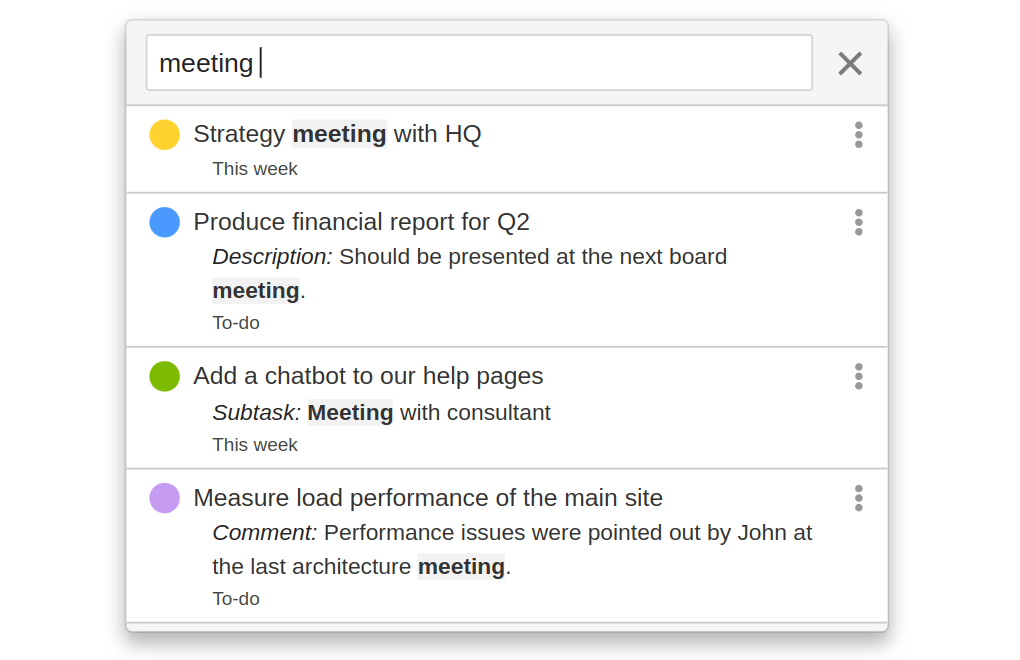Click the meeting search input field

point(478,63)
